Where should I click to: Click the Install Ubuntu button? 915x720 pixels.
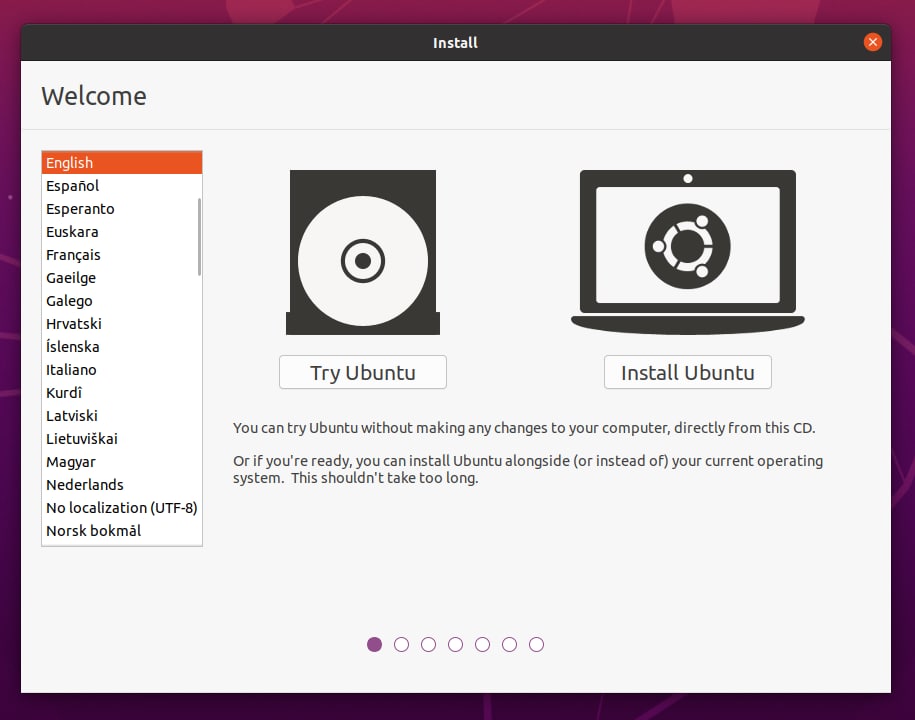tap(687, 372)
